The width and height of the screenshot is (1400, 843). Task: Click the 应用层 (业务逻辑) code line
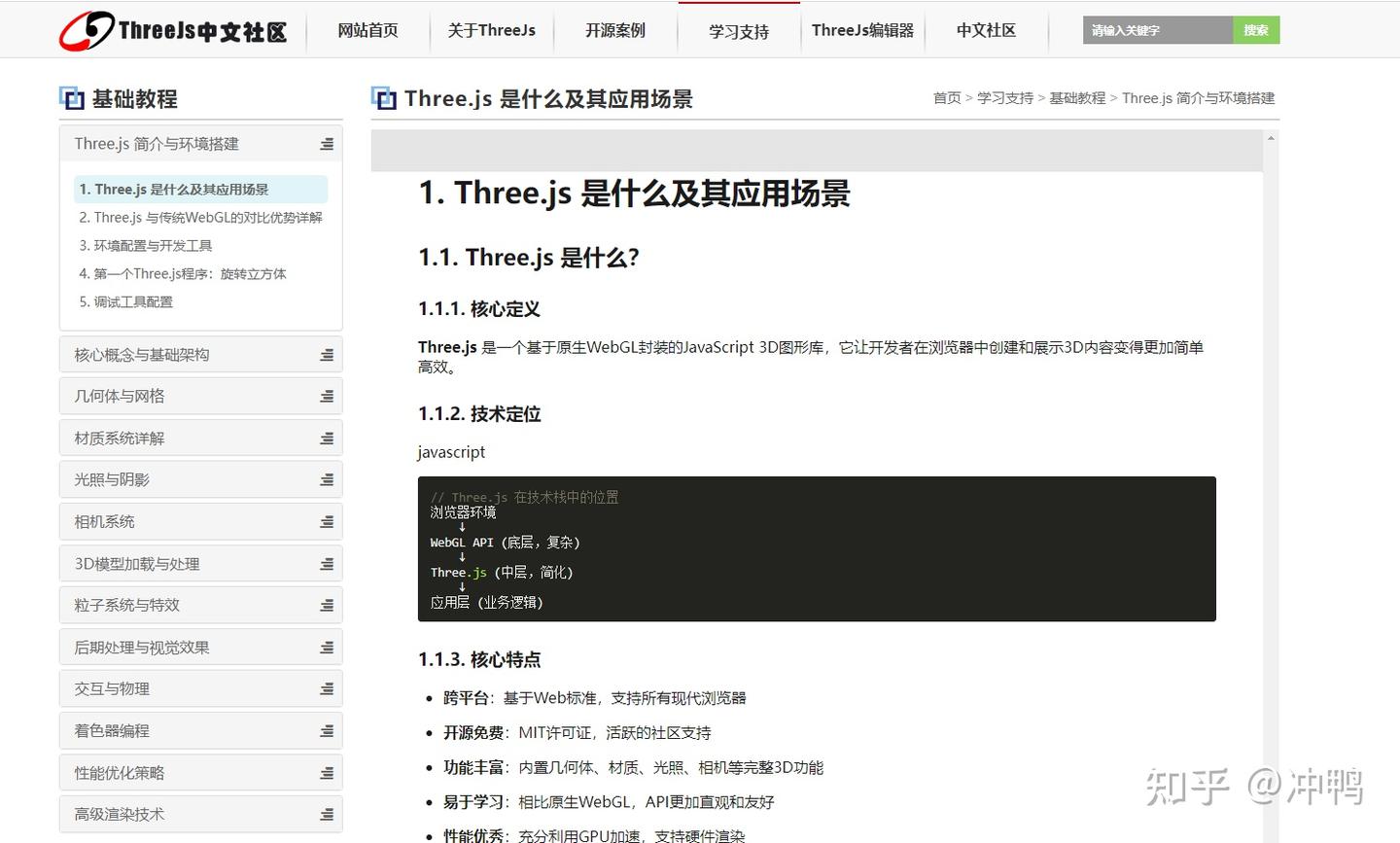click(x=487, y=603)
